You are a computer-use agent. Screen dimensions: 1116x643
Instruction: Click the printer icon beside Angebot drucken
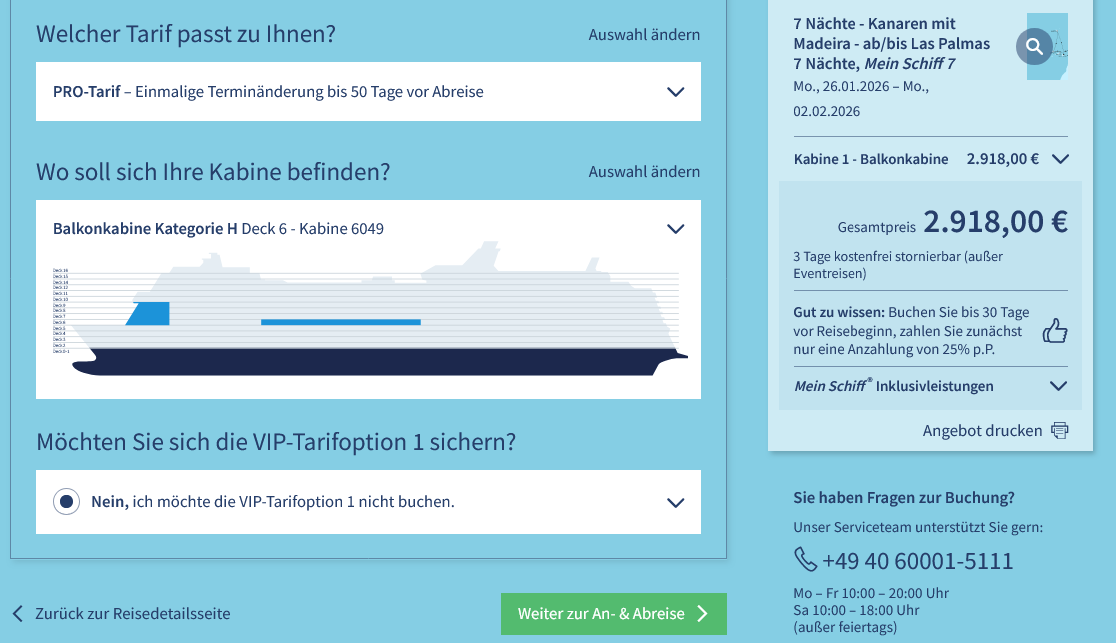click(1059, 431)
